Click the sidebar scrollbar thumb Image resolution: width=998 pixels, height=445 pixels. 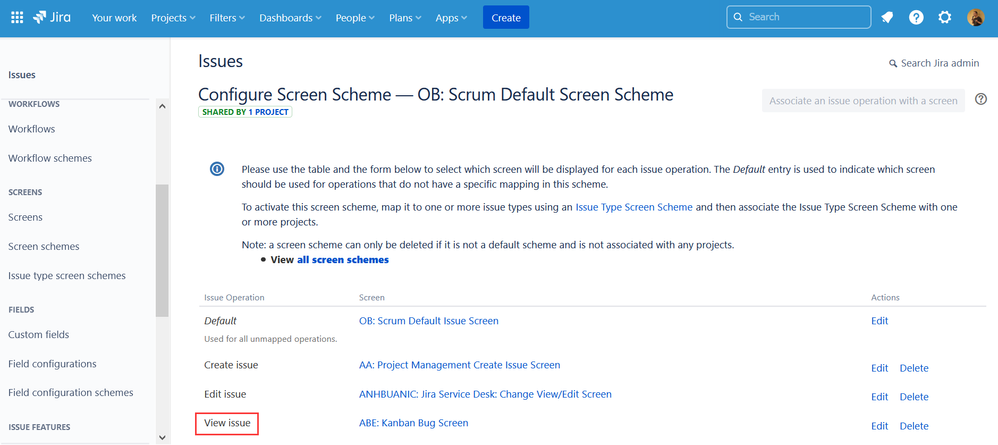162,250
